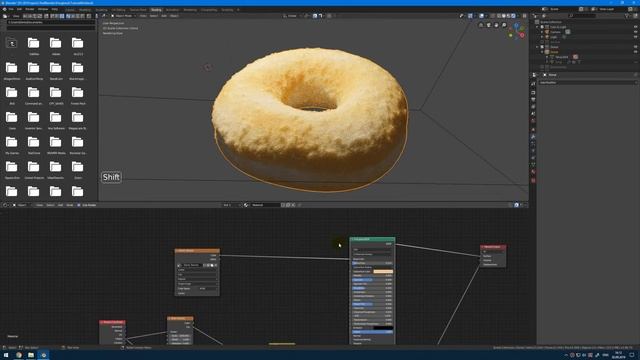Click the Principled BSDF node header
Screen dimensions: 640x360
[372, 239]
